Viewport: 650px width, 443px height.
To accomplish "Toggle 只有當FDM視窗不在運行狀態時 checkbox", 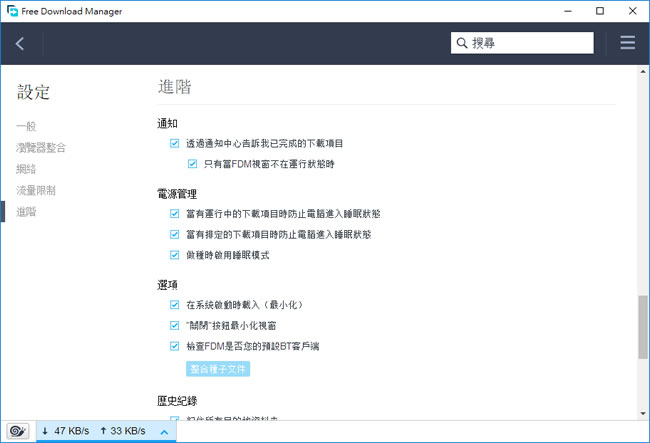I will click(192, 164).
